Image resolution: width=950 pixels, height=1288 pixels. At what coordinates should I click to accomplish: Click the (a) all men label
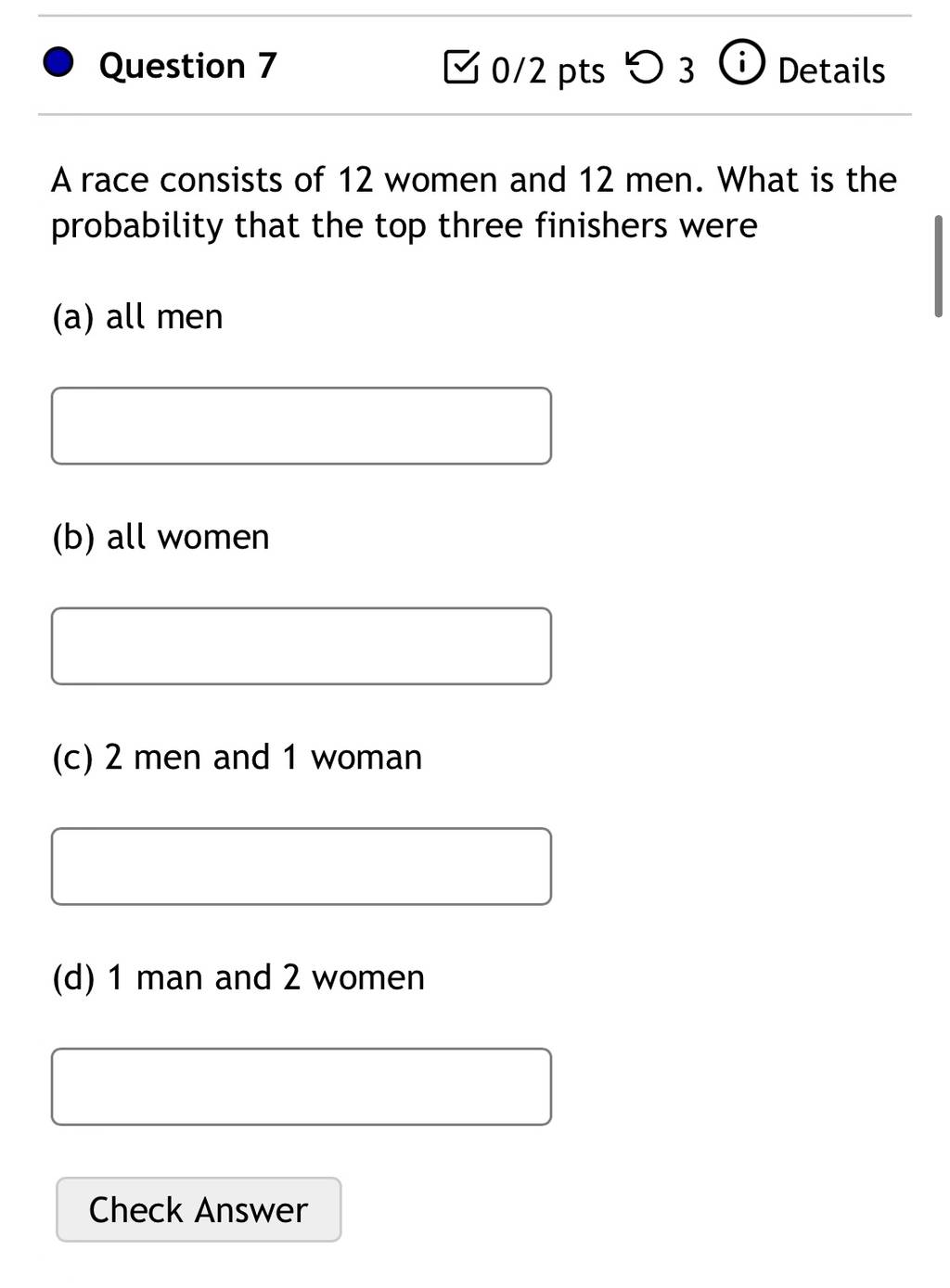[x=137, y=317]
